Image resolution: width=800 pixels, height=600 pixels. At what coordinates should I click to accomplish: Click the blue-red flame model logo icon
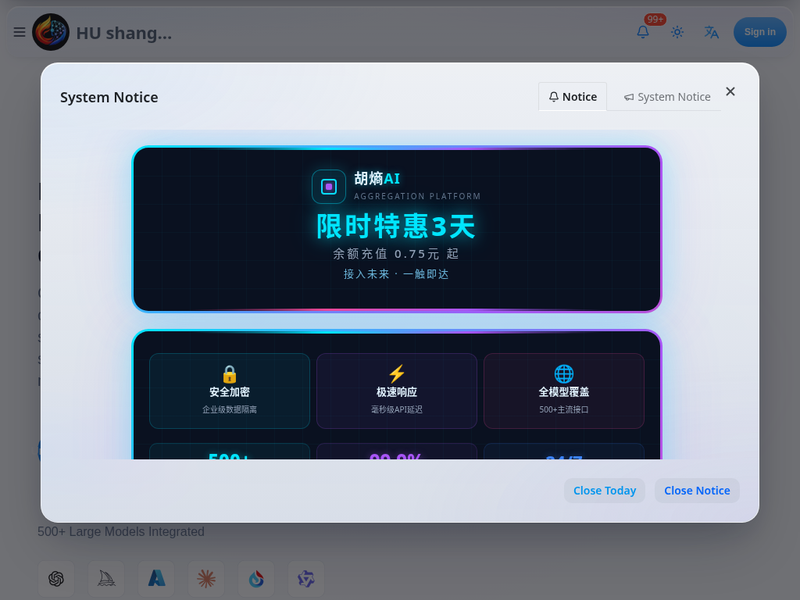tap(256, 579)
